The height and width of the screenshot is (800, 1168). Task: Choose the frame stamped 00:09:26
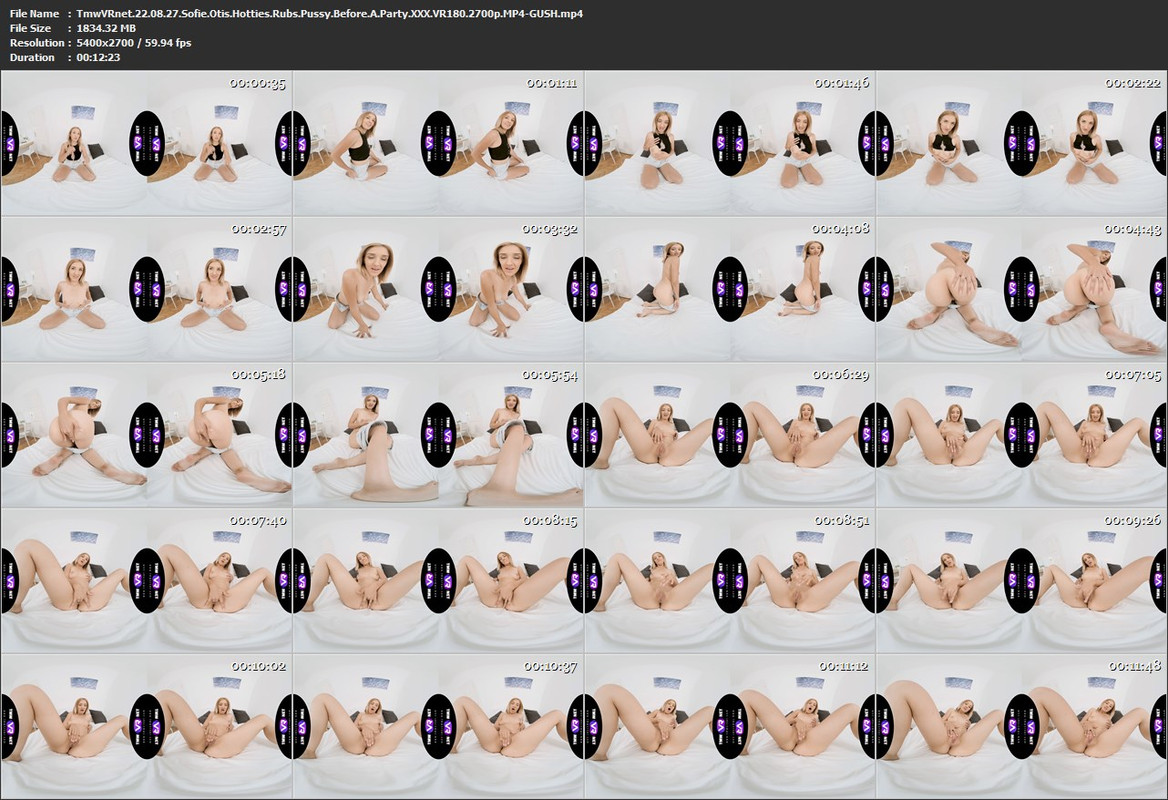(1021, 581)
